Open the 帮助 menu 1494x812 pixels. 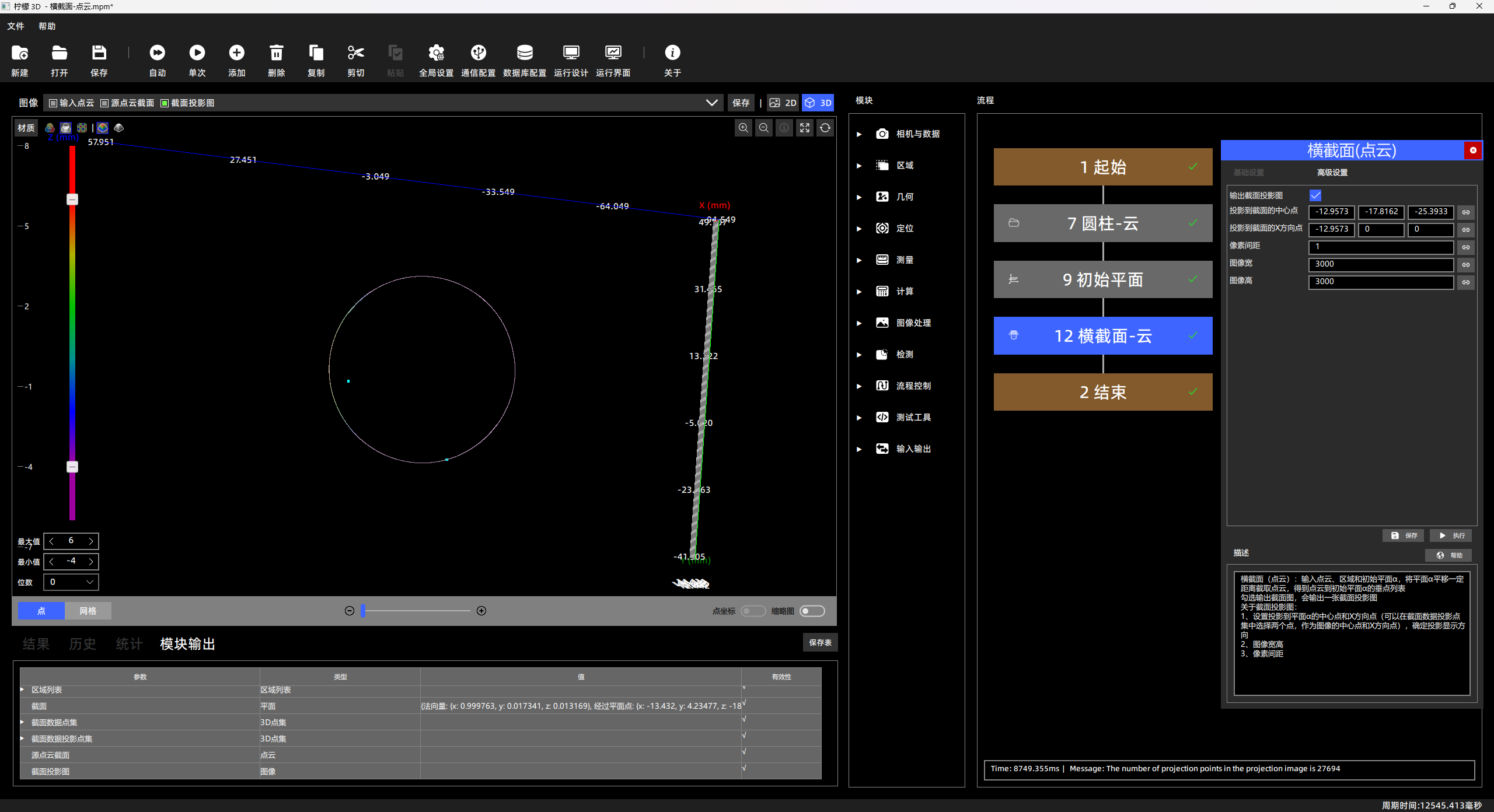tap(47, 26)
